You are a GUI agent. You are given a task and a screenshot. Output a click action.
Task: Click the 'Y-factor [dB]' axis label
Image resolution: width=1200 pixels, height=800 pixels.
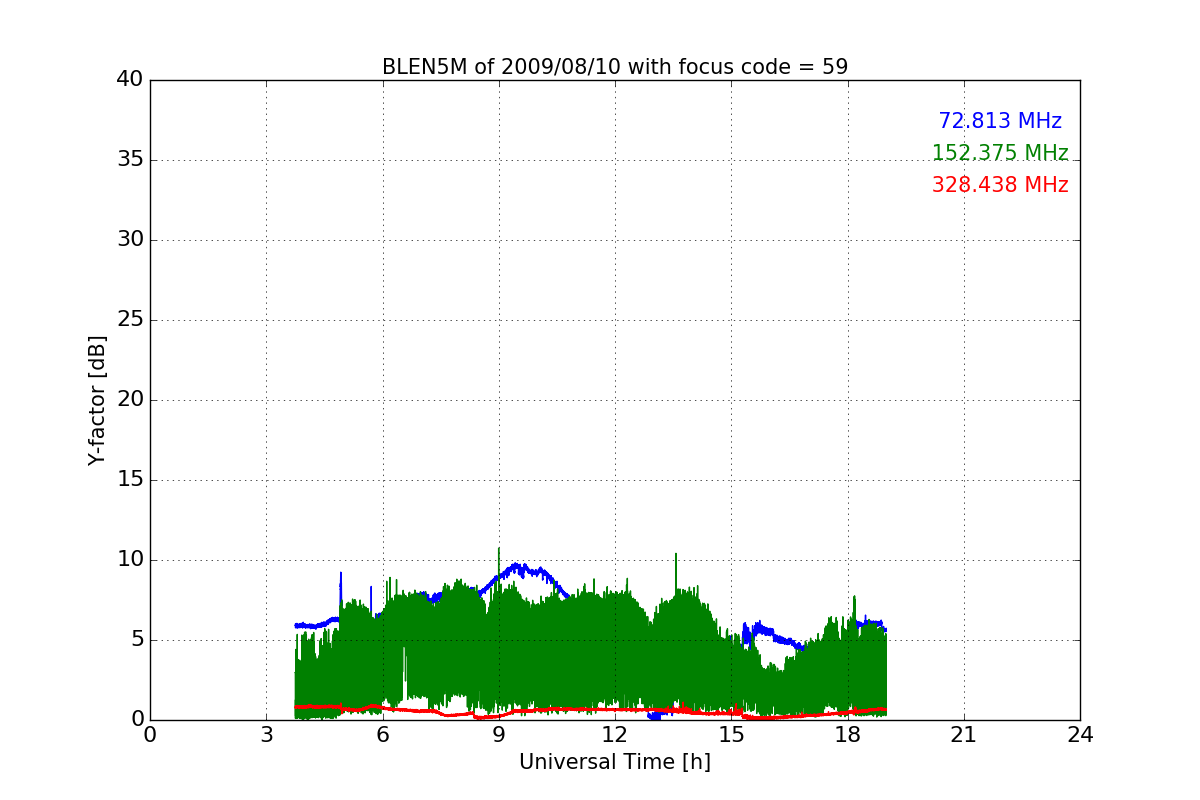pos(96,400)
